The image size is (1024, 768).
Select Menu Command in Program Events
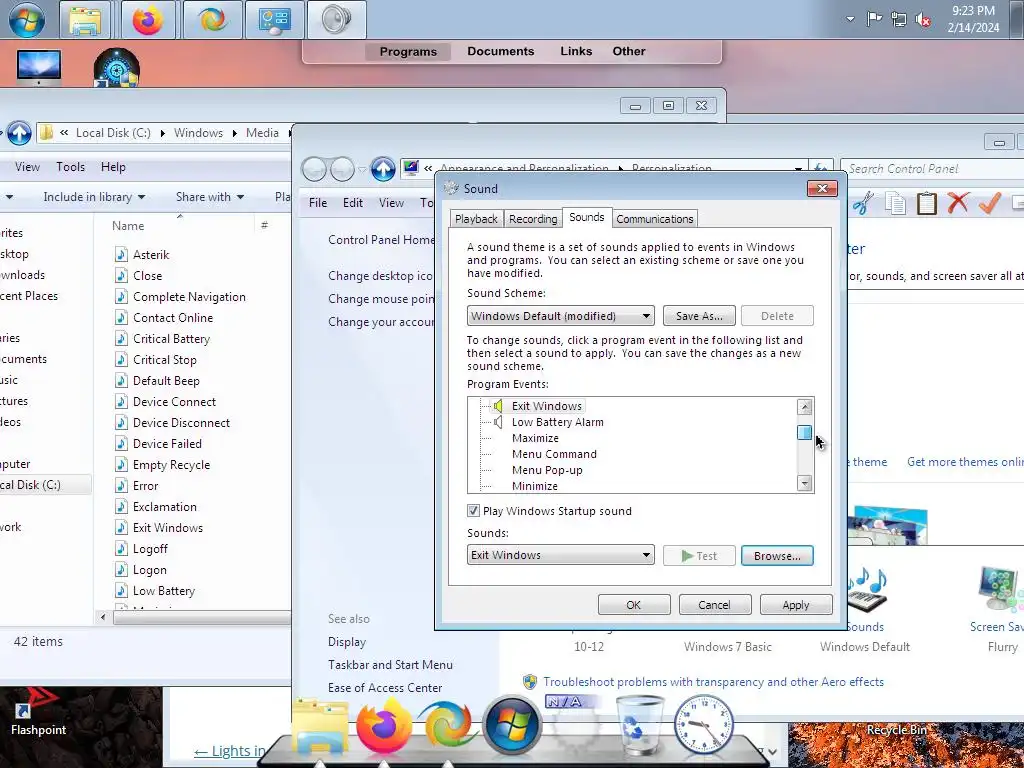(x=554, y=455)
